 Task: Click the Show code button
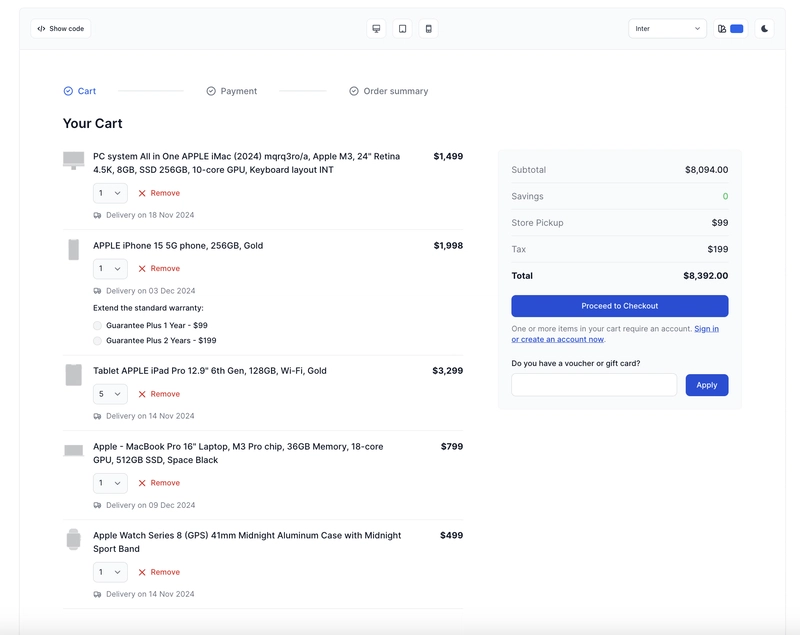(x=61, y=29)
